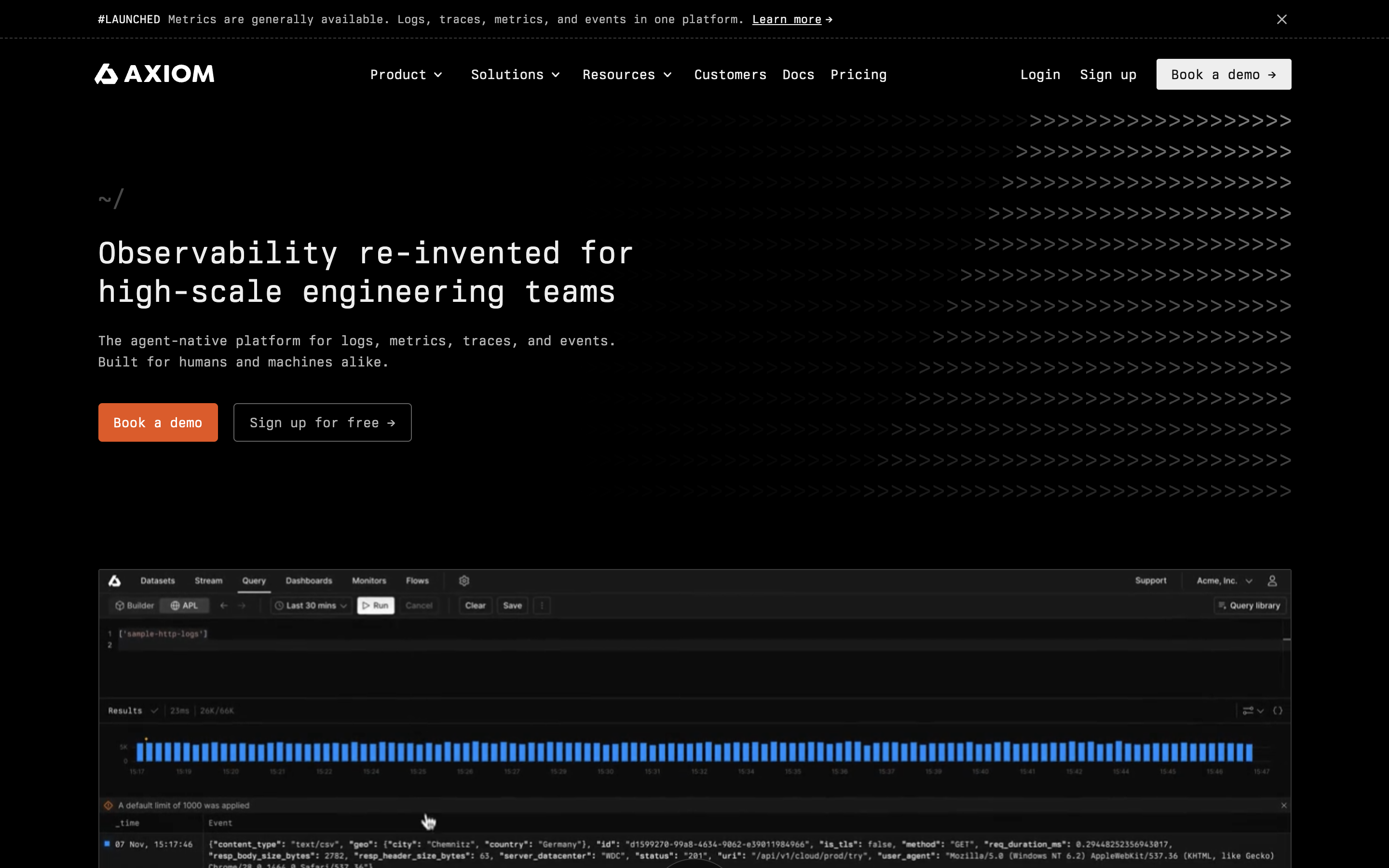Click the forward arrow in query toolbar
1389x868 pixels.
[242, 606]
